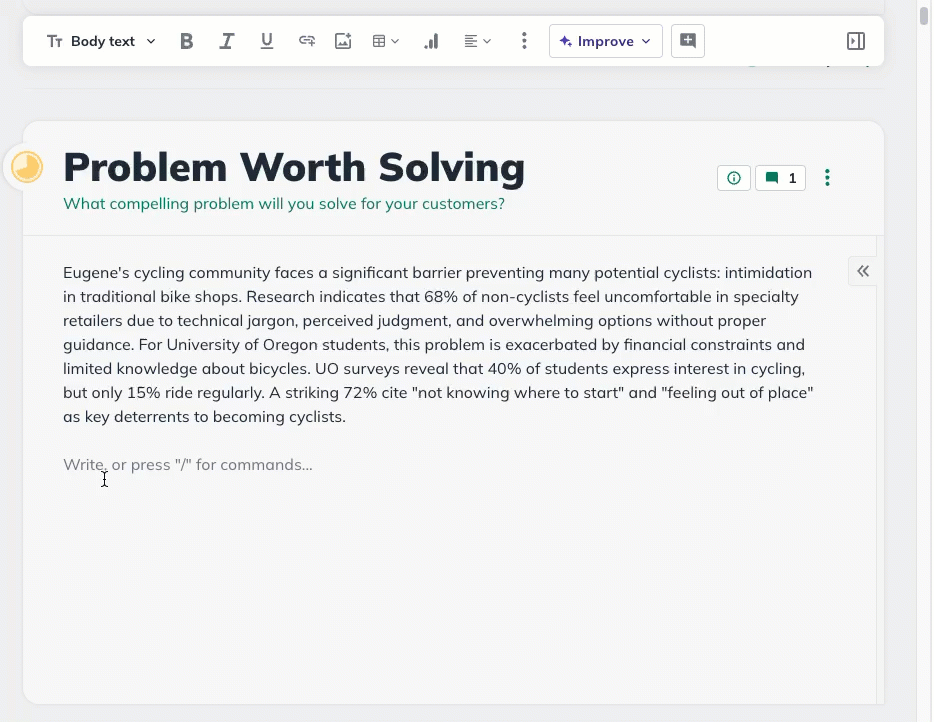Open the Problem Worth Solving section menu
The image size is (934, 722).
tap(827, 178)
